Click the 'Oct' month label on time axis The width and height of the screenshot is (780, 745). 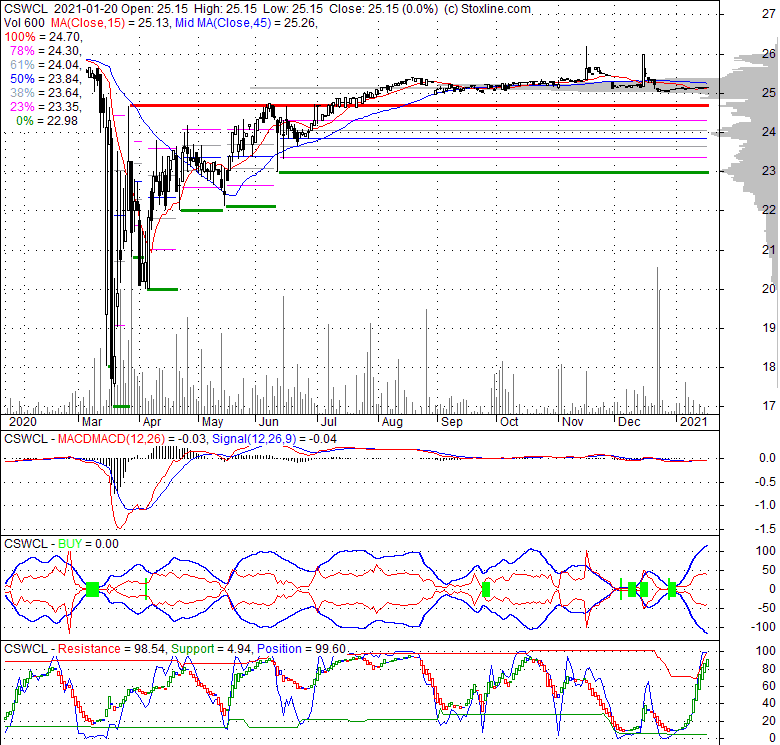click(509, 422)
